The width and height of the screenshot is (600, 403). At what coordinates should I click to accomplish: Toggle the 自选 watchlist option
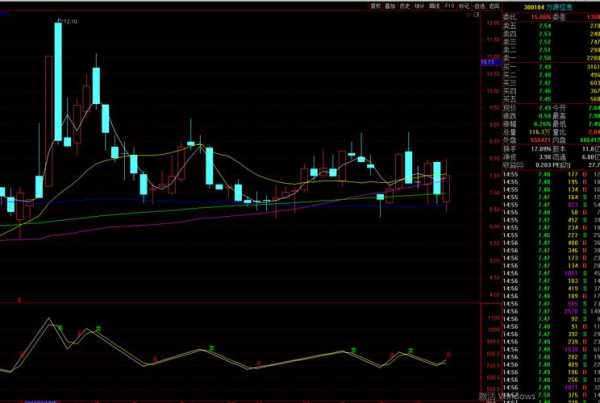[x=478, y=4]
